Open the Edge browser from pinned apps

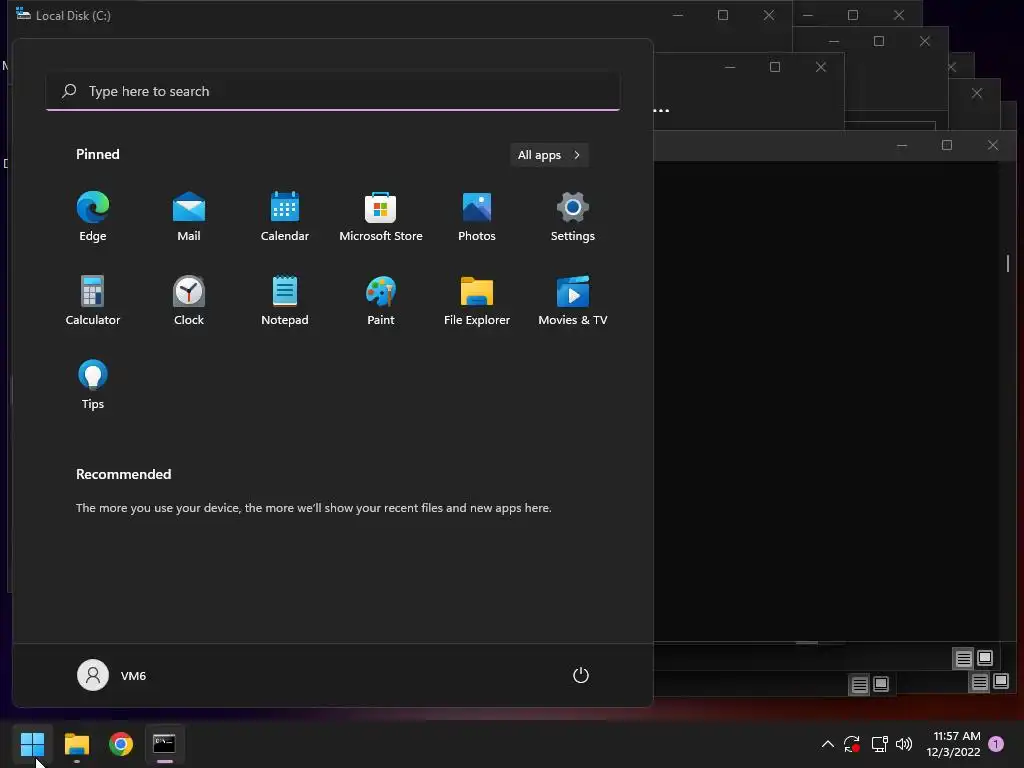[93, 217]
